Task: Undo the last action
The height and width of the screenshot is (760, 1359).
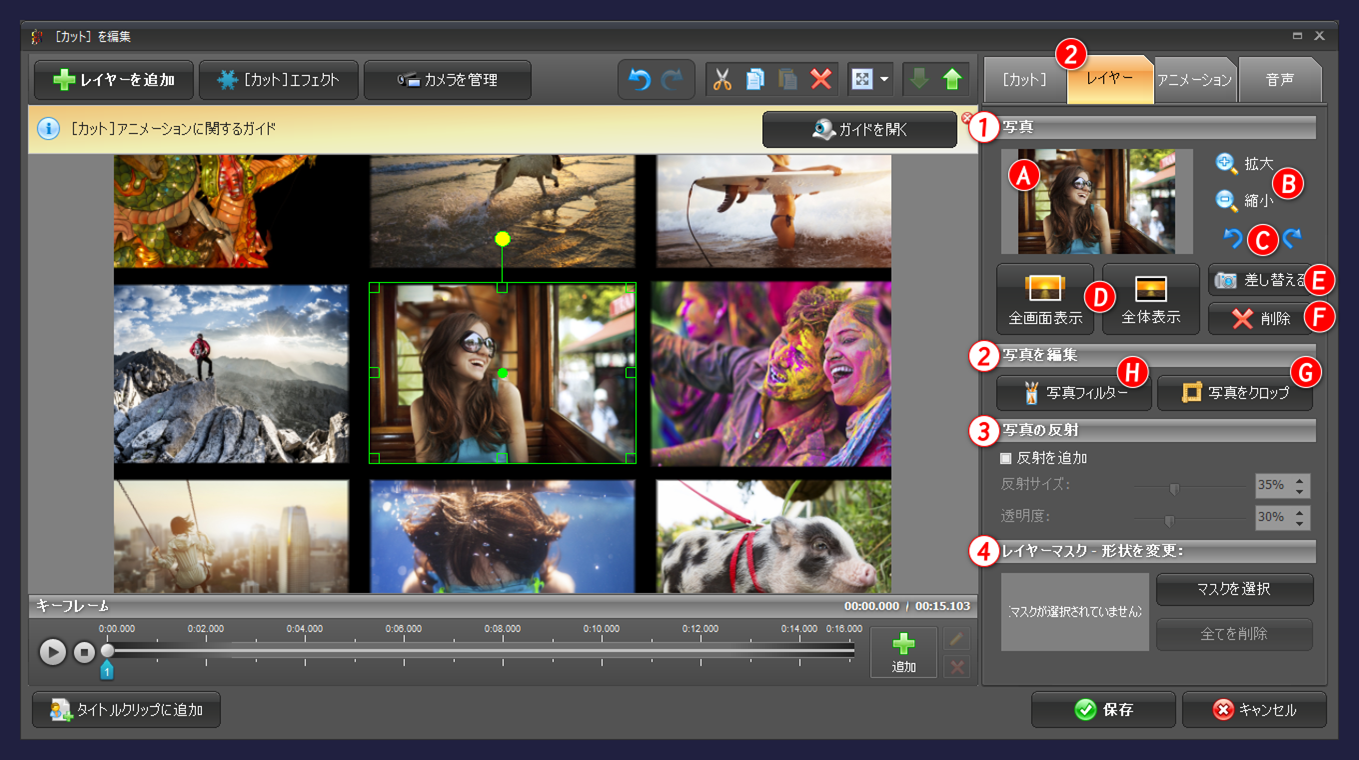Action: 638,79
